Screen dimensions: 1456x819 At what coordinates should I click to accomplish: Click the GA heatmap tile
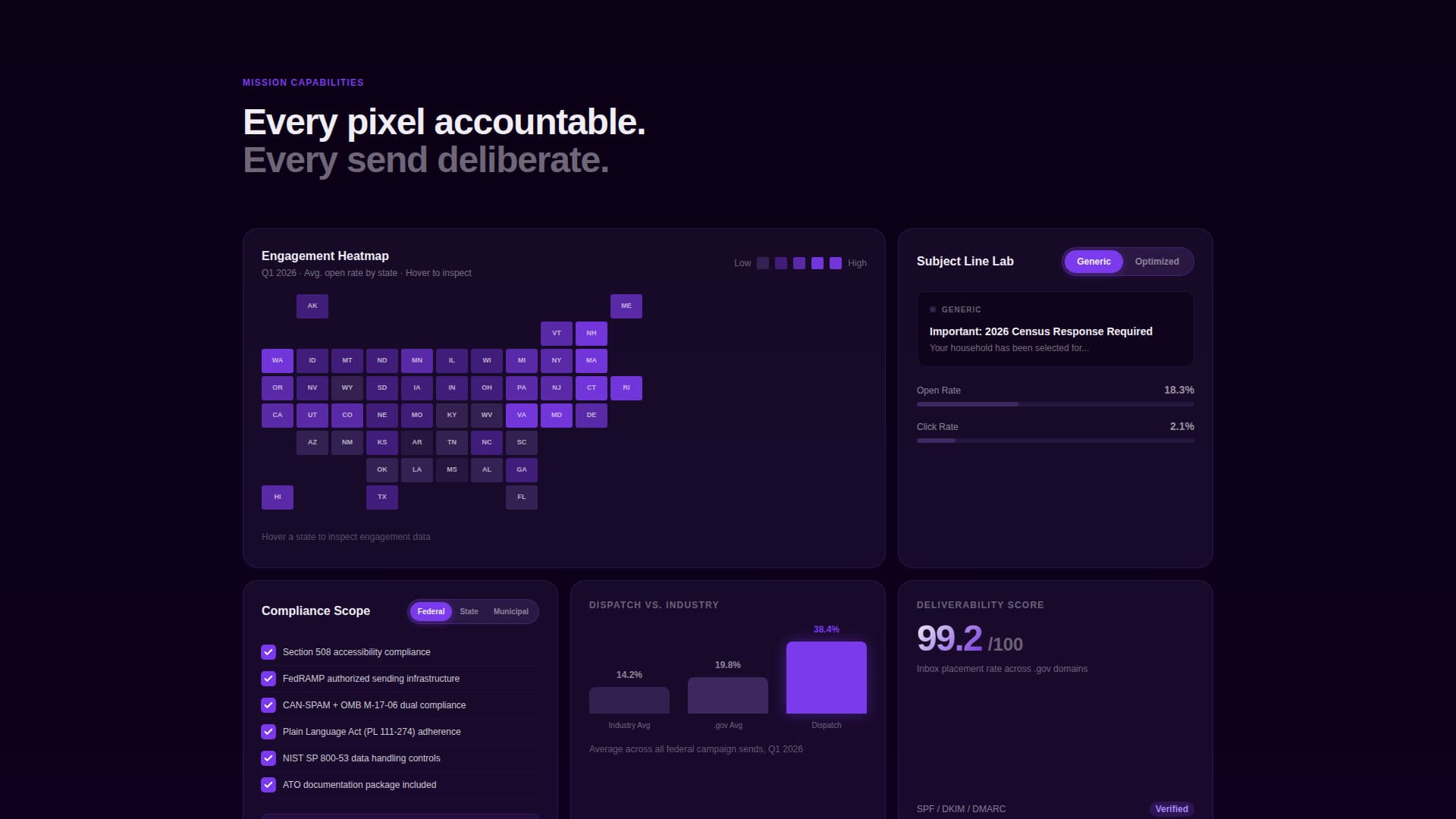[x=522, y=470]
